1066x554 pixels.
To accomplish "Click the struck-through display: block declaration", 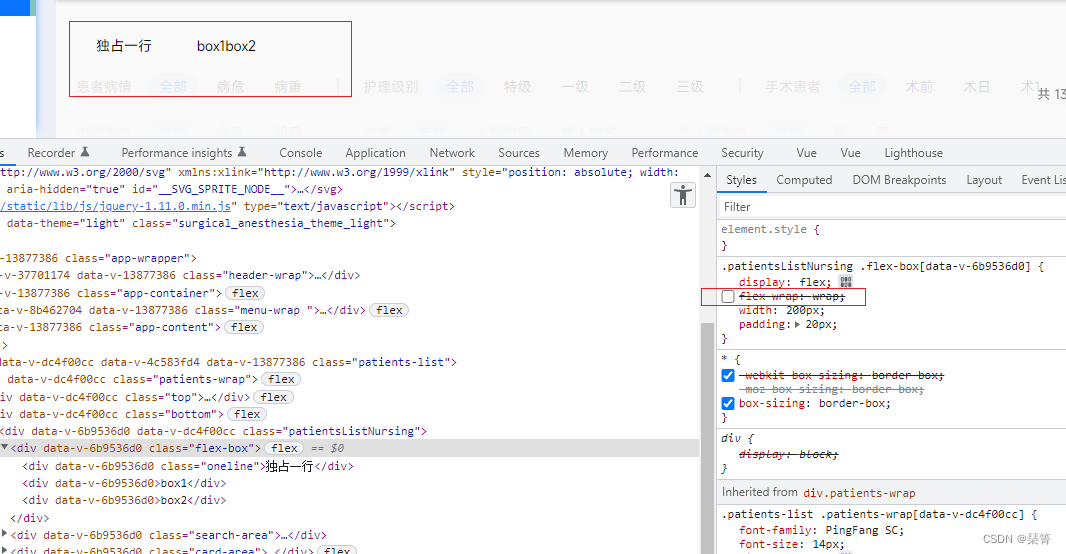I will (789, 454).
